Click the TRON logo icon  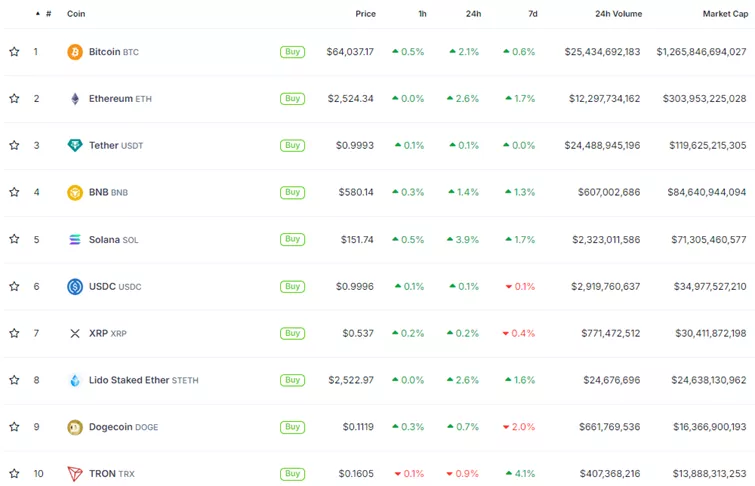pos(75,474)
